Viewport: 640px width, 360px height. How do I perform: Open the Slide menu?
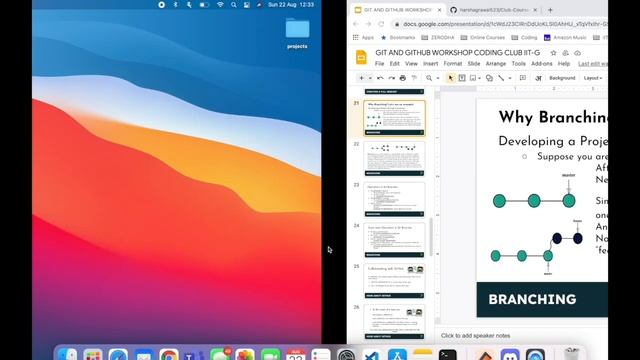pos(473,64)
